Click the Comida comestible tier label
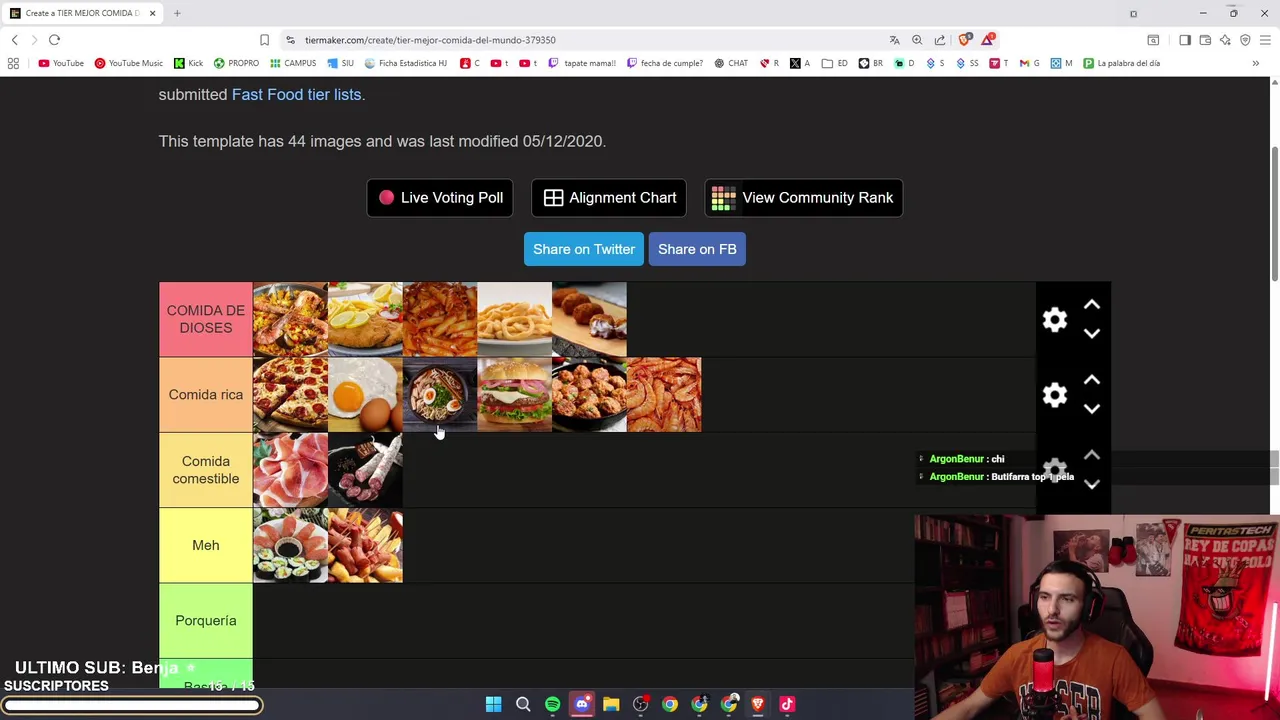The height and width of the screenshot is (720, 1280). [x=206, y=470]
